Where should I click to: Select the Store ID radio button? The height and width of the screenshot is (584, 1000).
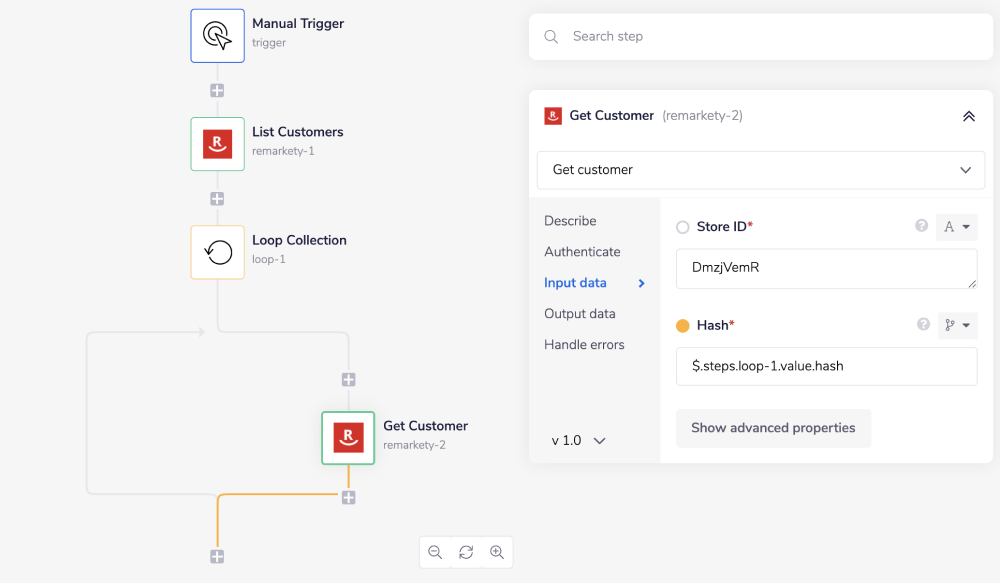point(683,227)
